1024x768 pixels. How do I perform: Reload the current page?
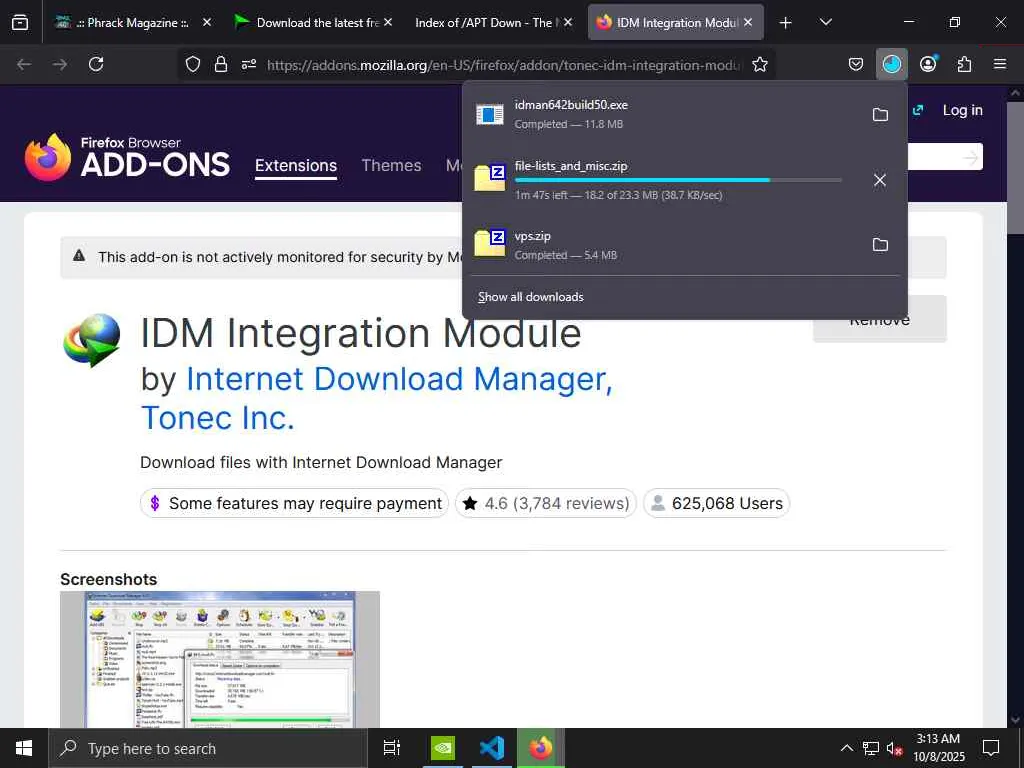pos(96,64)
